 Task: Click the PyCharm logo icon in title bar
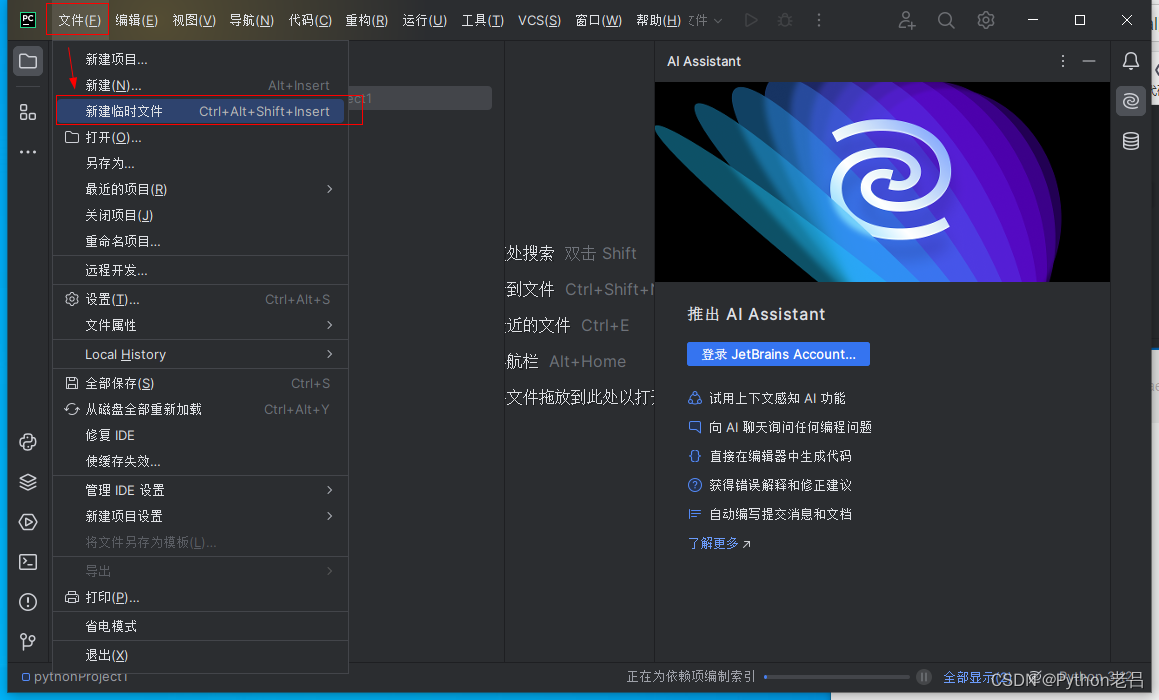click(28, 20)
